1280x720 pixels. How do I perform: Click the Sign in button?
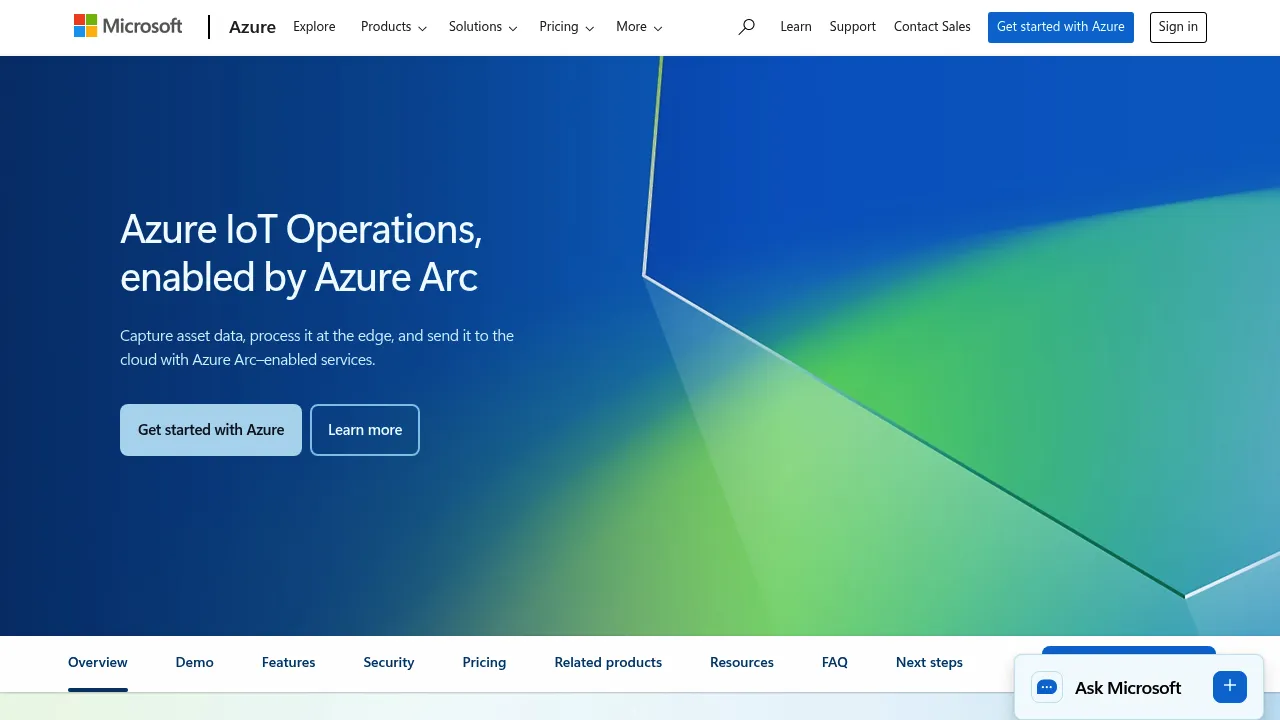(x=1178, y=27)
